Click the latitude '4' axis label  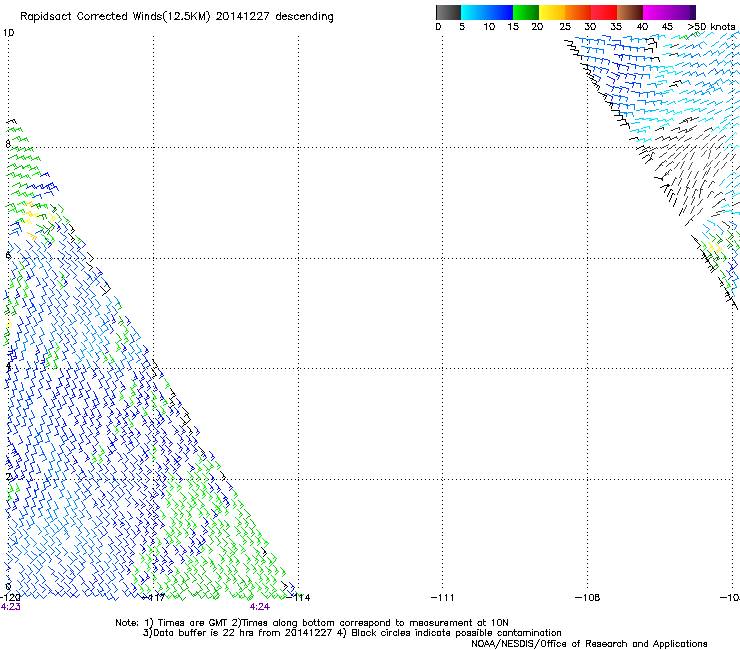[x=8, y=365]
